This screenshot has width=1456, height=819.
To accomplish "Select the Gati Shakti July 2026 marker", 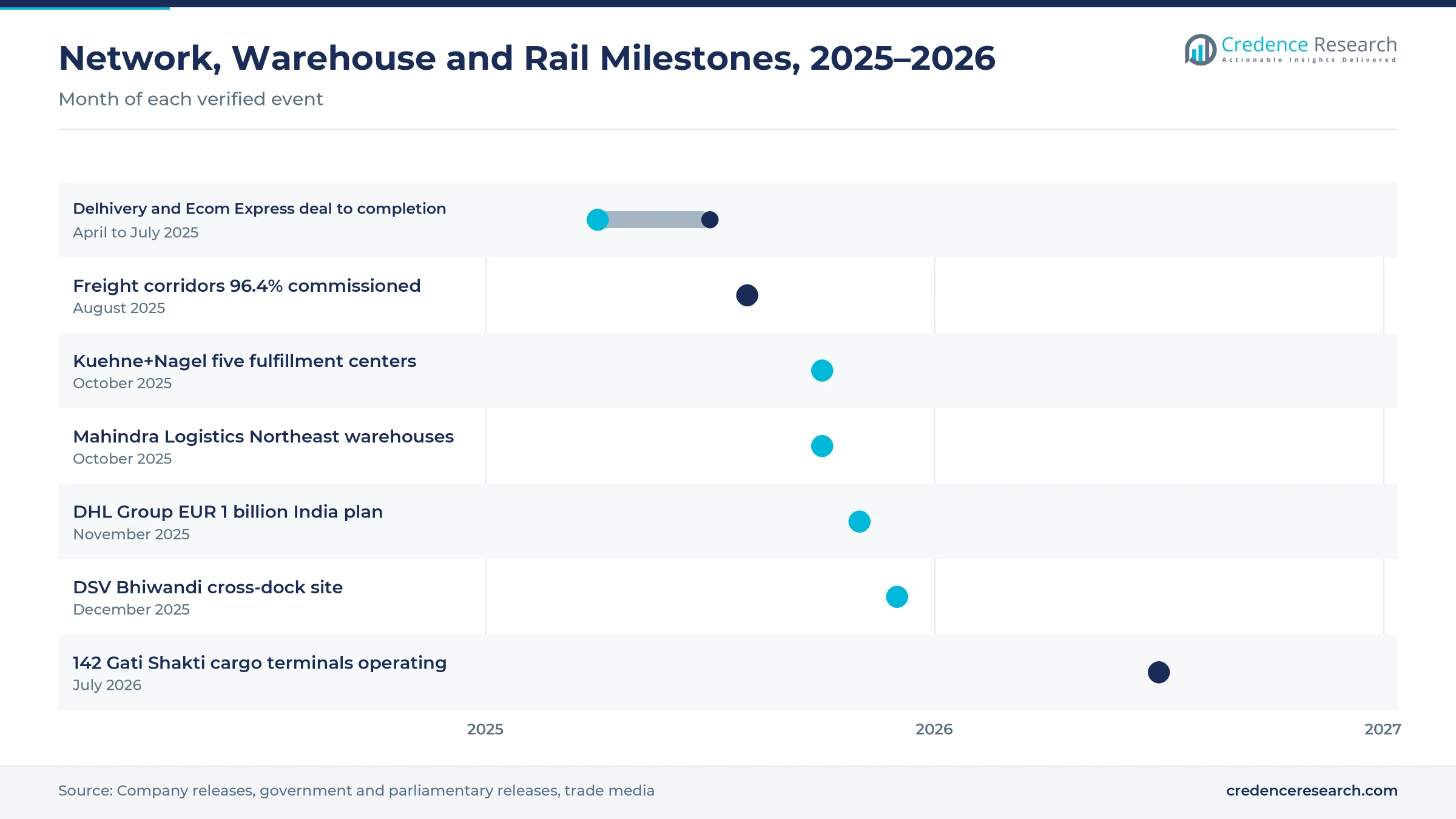I will coord(1159,672).
